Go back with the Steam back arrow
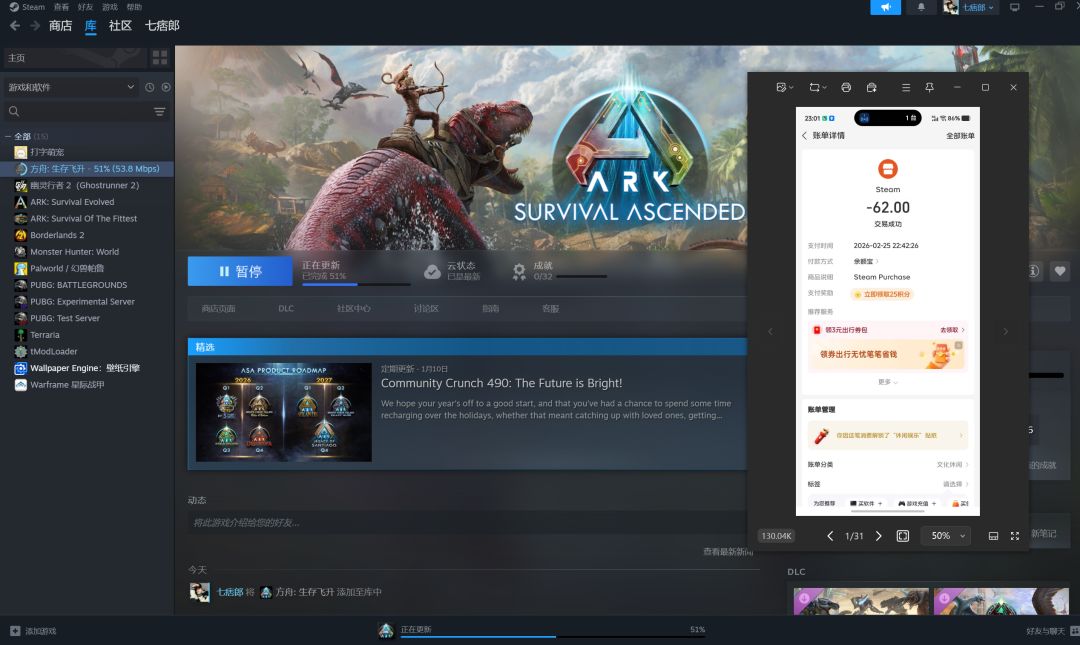Screen dimensions: 1080x645 point(15,25)
